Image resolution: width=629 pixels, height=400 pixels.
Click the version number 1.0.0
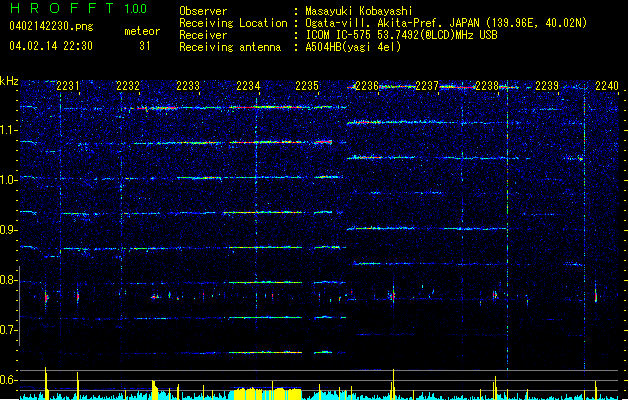pyautogui.click(x=136, y=9)
